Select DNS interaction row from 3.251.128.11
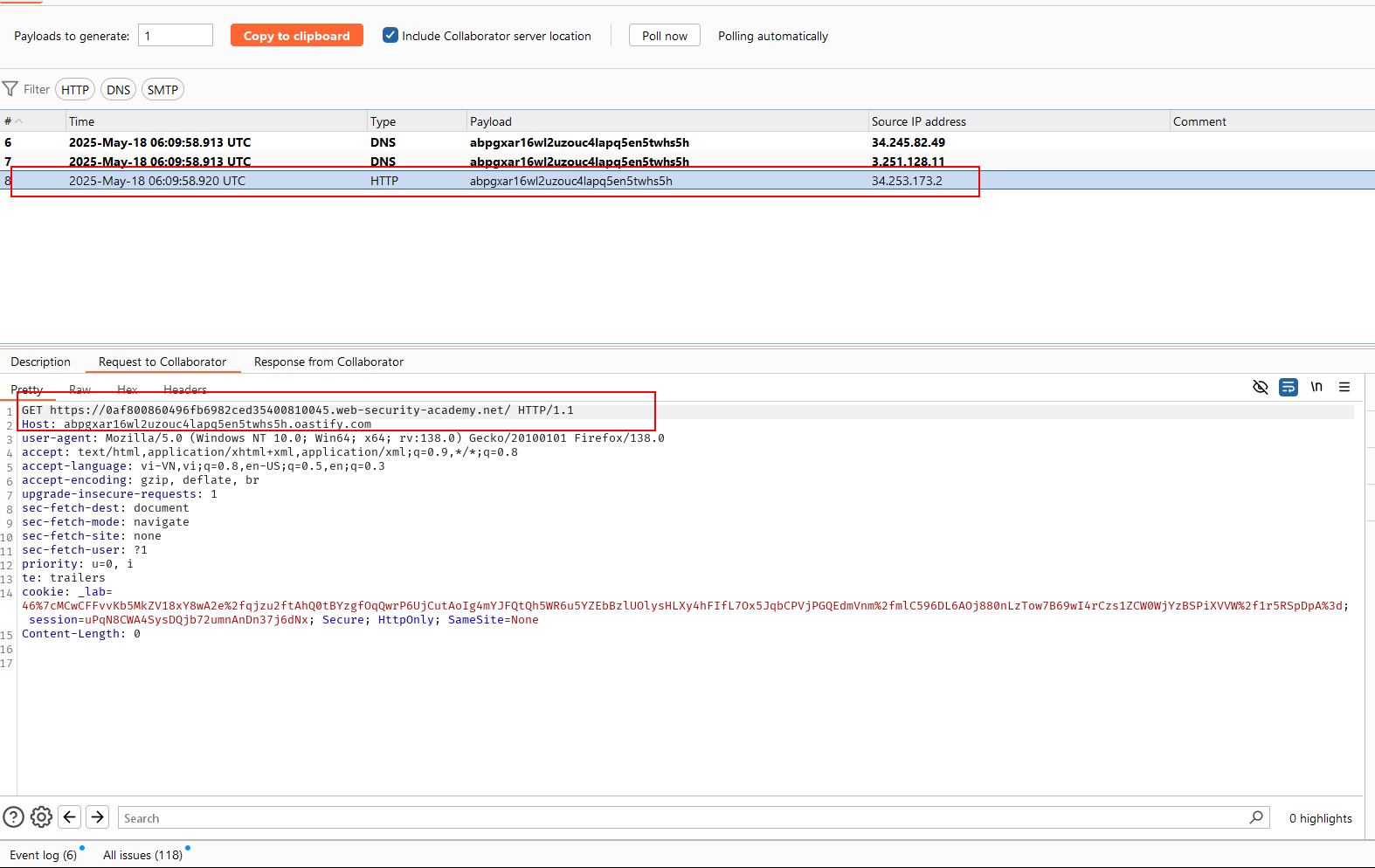 pyautogui.click(x=687, y=162)
